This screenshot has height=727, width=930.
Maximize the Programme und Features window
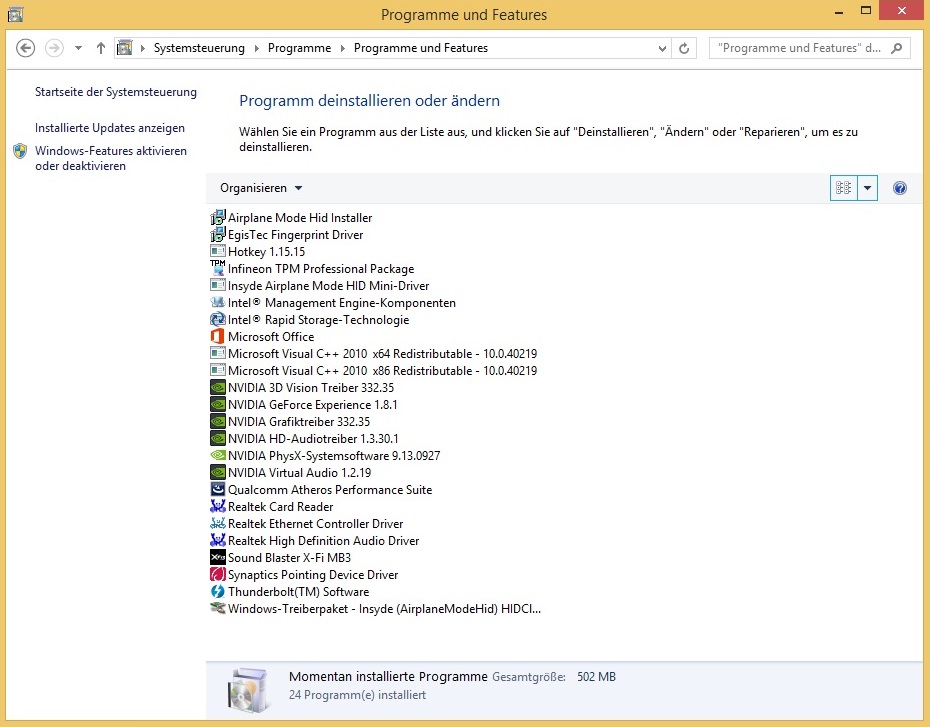866,11
